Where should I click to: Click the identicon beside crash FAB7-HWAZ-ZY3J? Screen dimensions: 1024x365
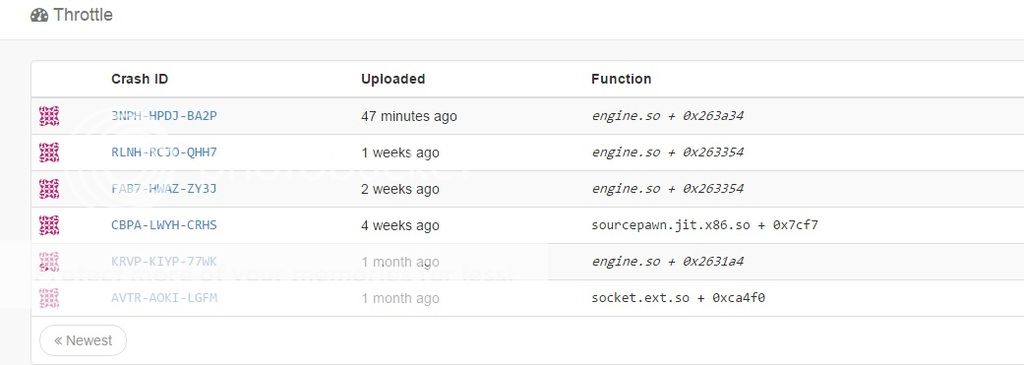click(49, 189)
